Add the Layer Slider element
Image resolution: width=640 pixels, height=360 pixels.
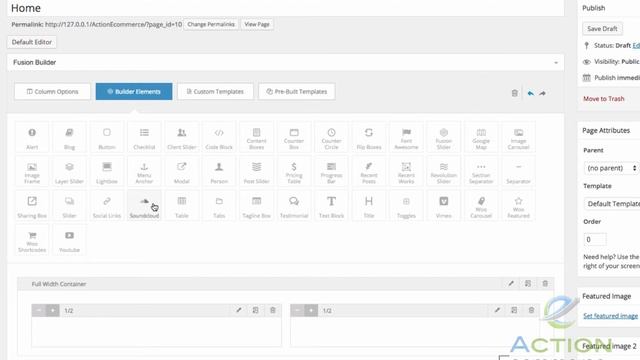pos(69,172)
